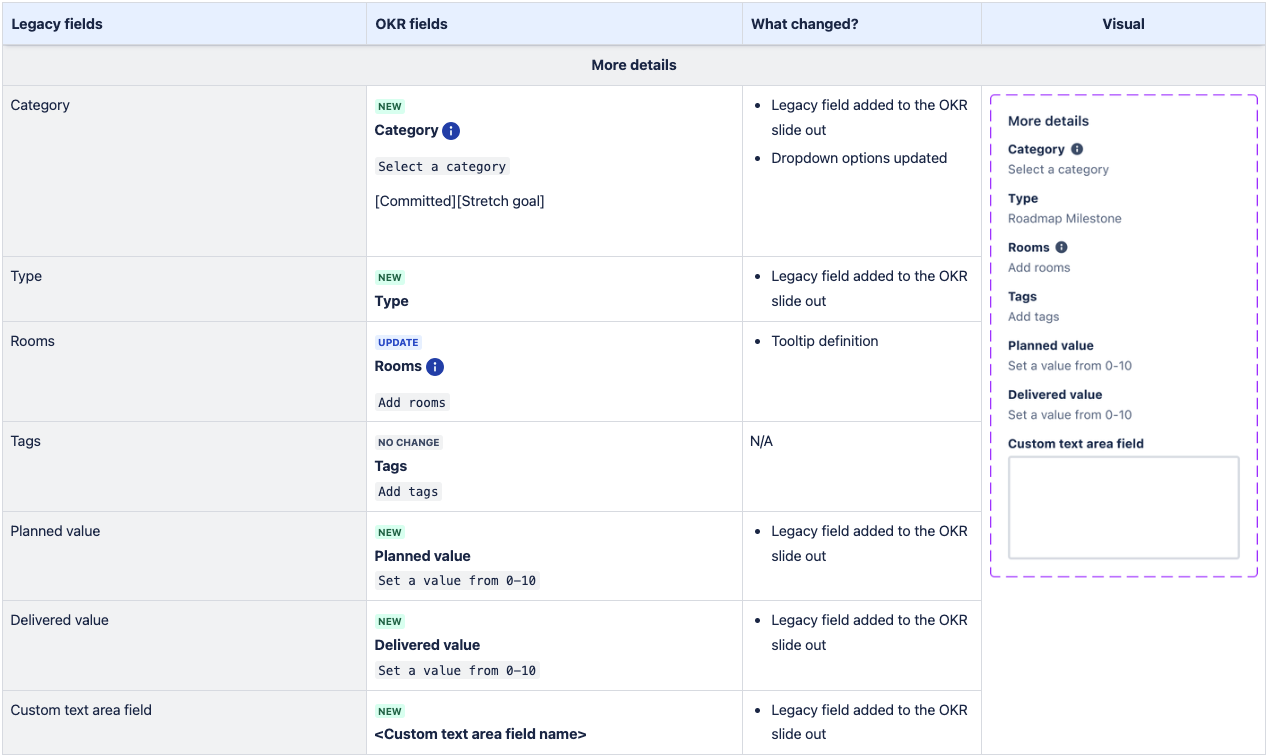Click 'Custom text area field' in Legacy fields column
This screenshot has height=755, width=1266.
pyautogui.click(x=81, y=710)
